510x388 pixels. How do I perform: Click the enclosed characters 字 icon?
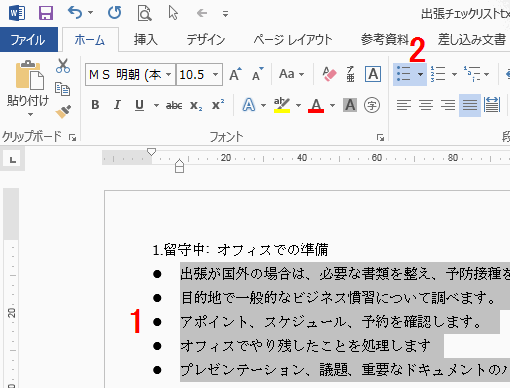(x=372, y=105)
